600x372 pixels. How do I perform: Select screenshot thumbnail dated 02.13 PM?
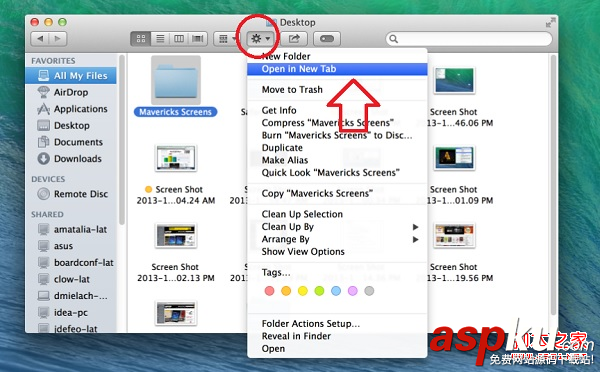[176, 236]
